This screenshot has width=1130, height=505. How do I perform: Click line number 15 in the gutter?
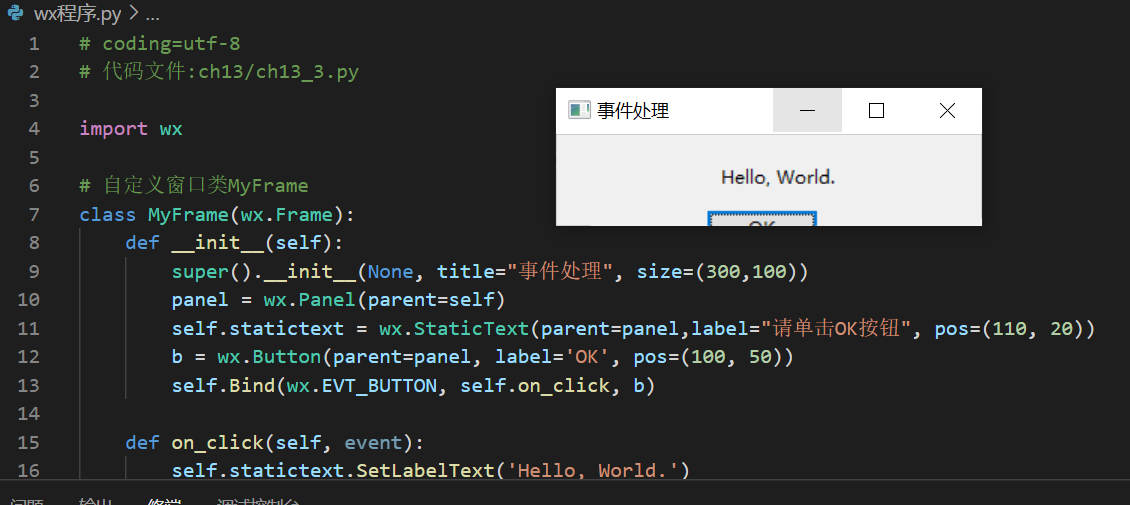point(29,442)
